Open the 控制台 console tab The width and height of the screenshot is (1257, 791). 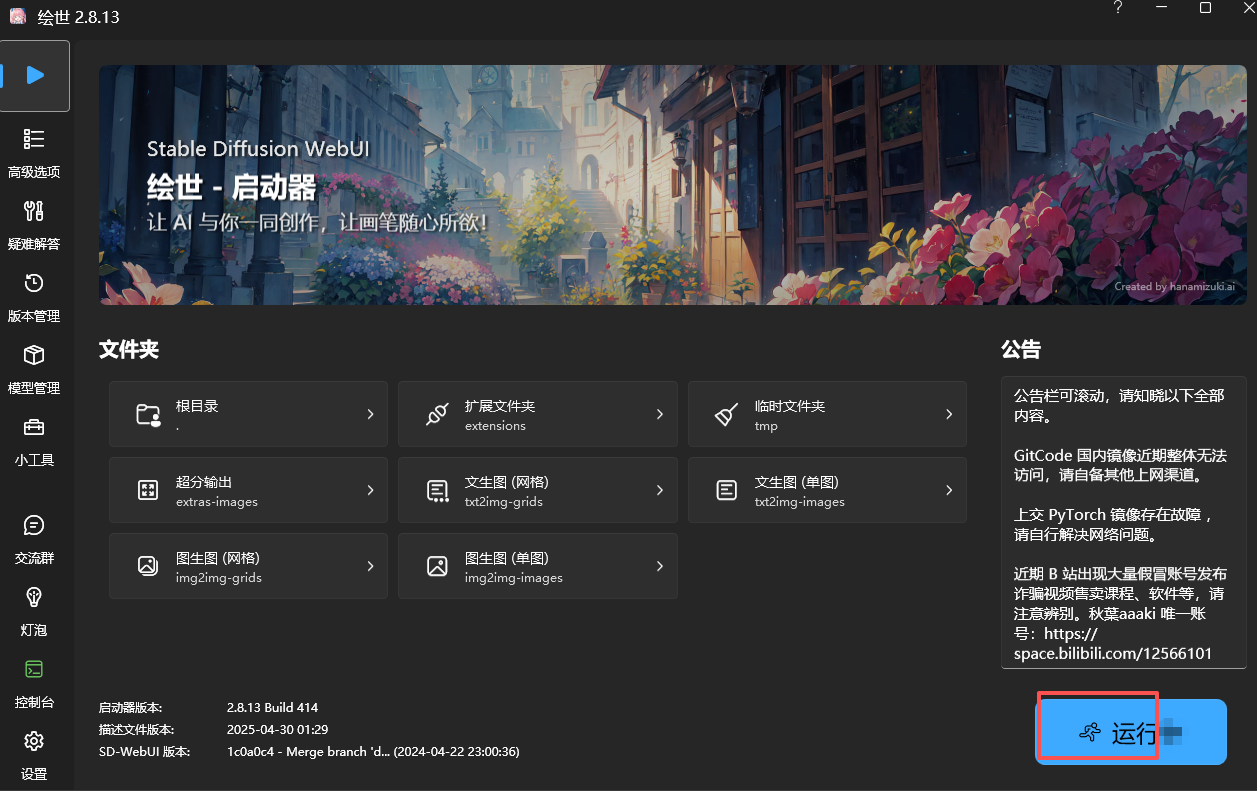click(x=34, y=681)
